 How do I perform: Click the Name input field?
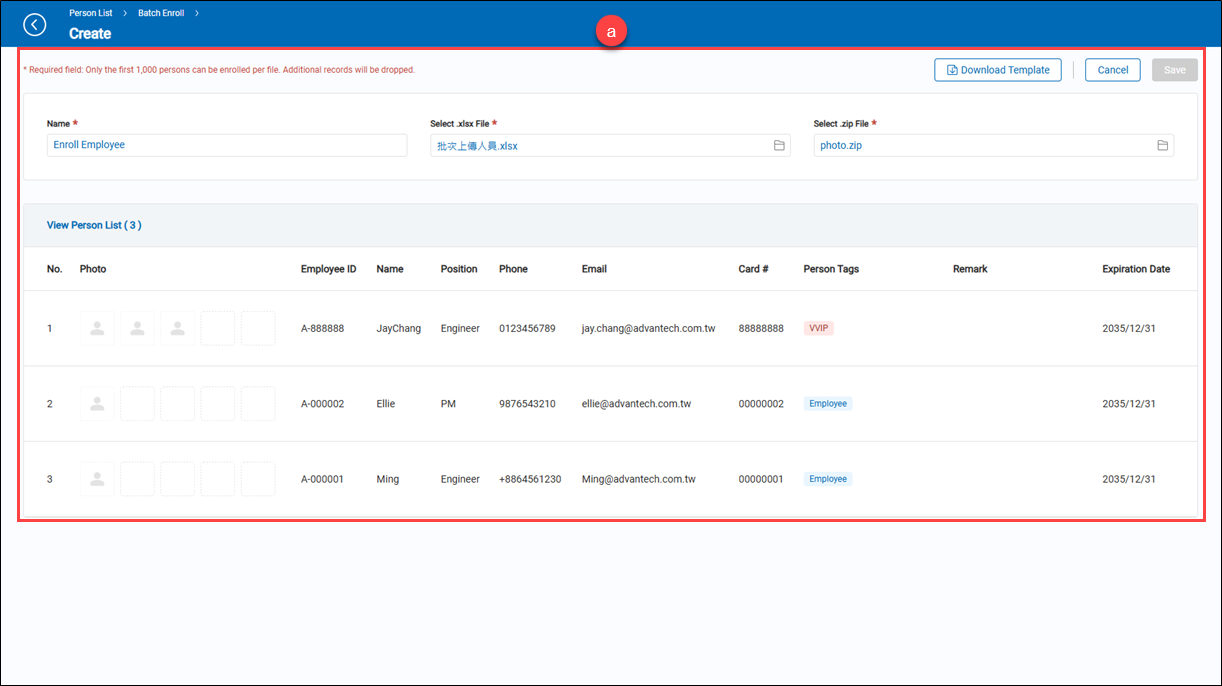227,146
